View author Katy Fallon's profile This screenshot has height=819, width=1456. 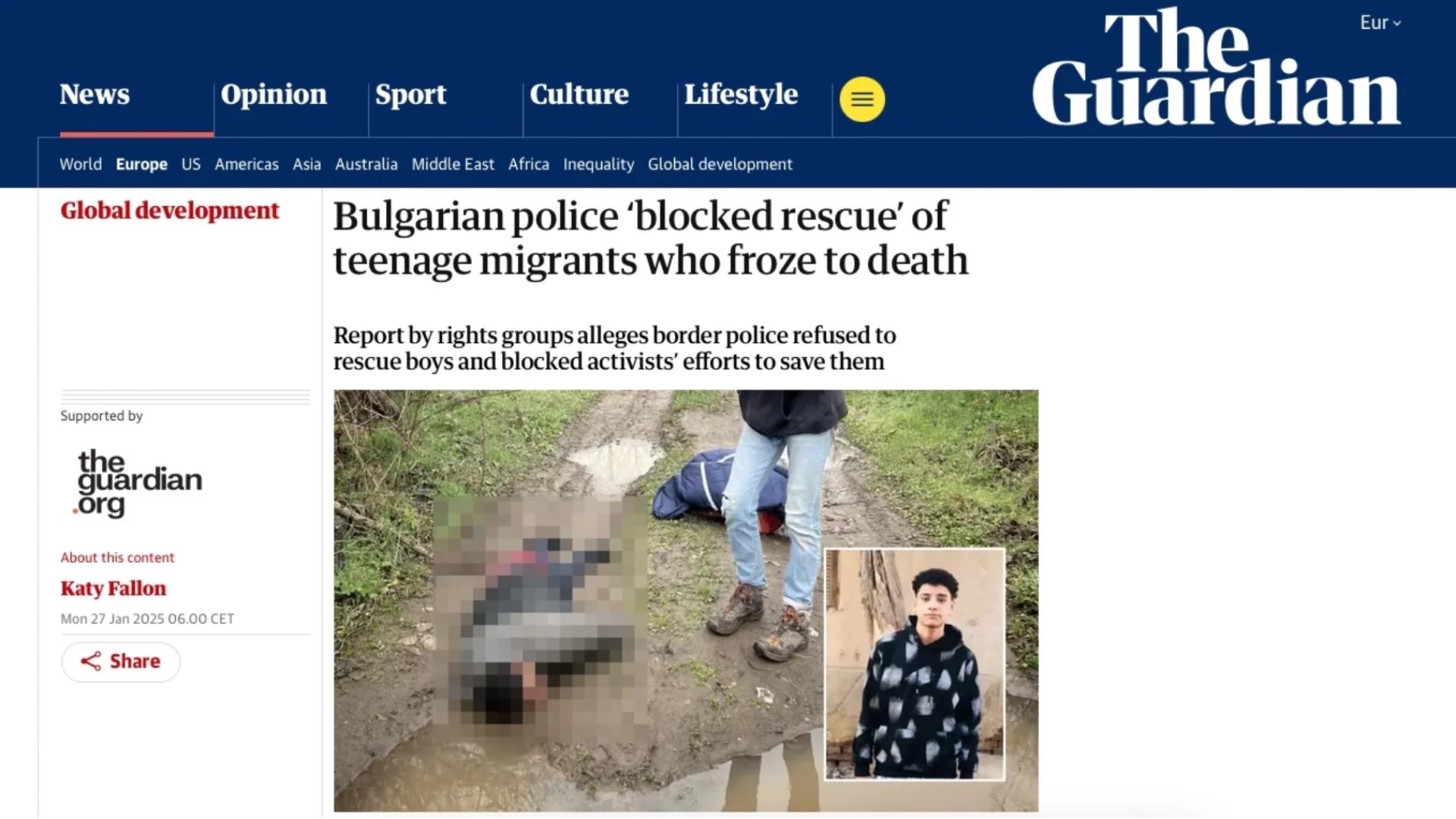(x=113, y=588)
